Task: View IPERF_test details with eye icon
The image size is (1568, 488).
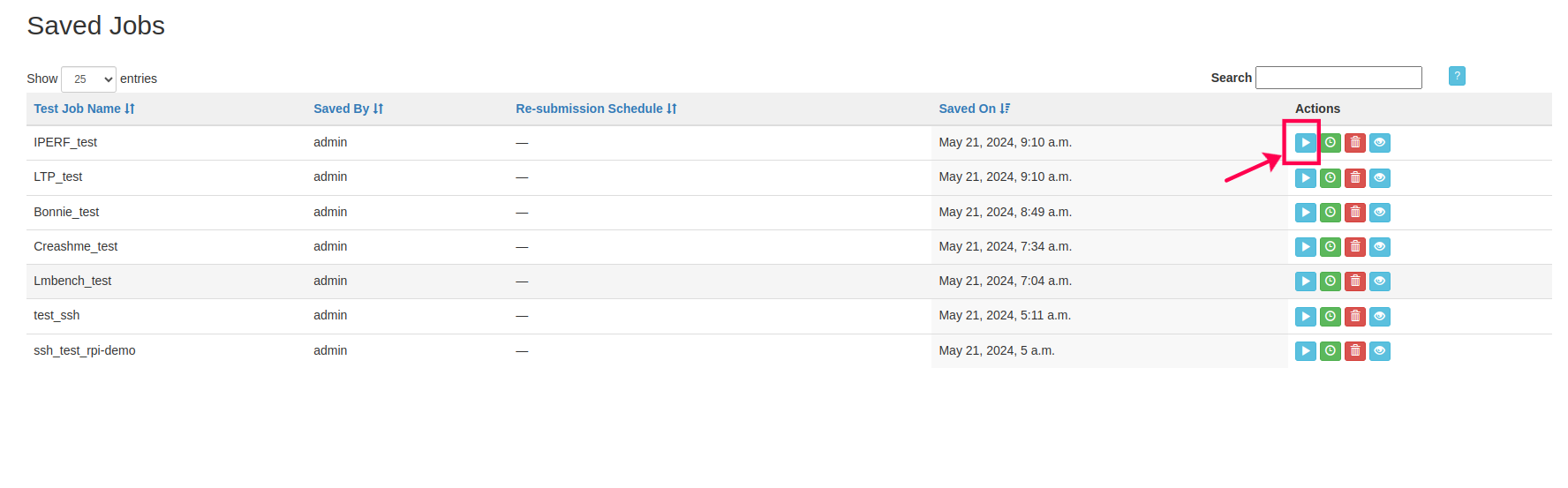Action: point(1379,143)
